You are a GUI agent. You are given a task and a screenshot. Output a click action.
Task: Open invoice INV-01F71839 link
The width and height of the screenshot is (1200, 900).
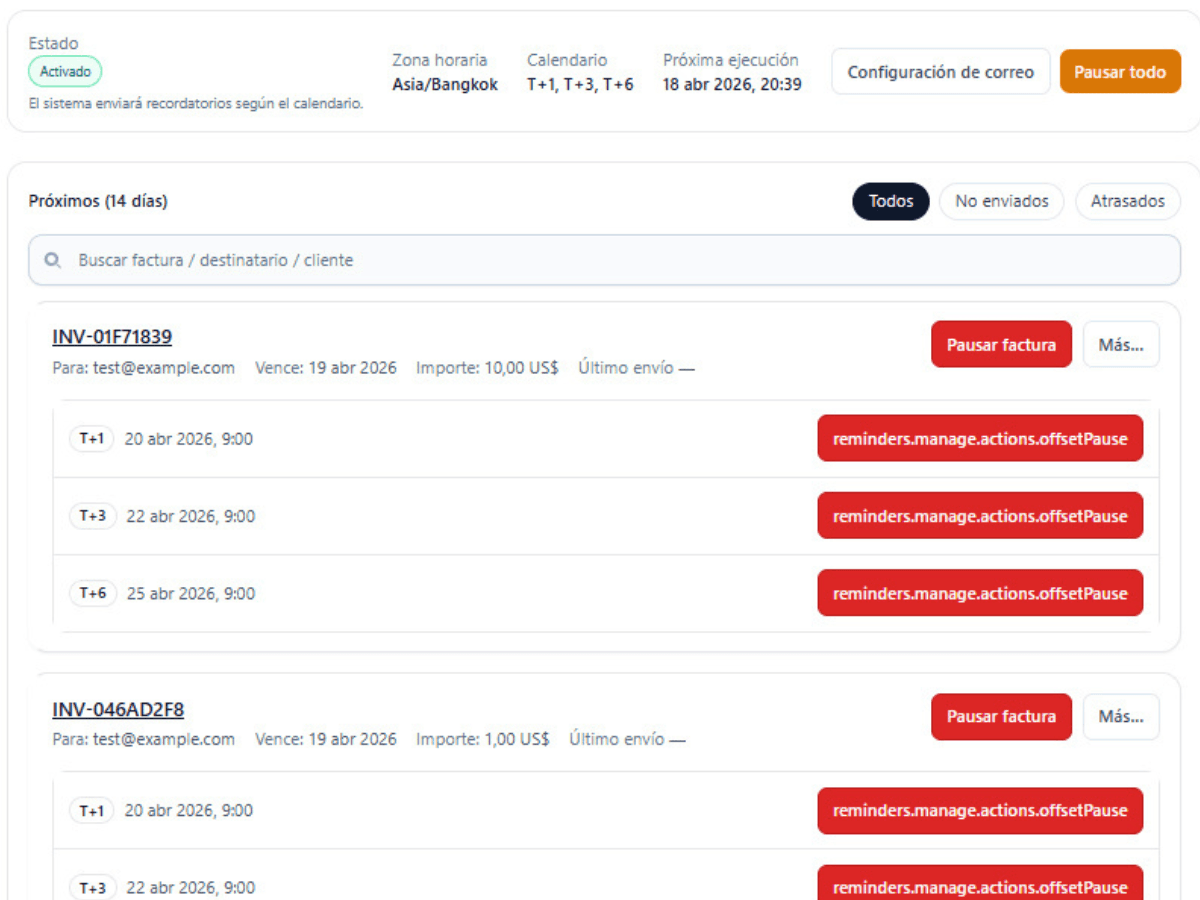click(x=112, y=337)
